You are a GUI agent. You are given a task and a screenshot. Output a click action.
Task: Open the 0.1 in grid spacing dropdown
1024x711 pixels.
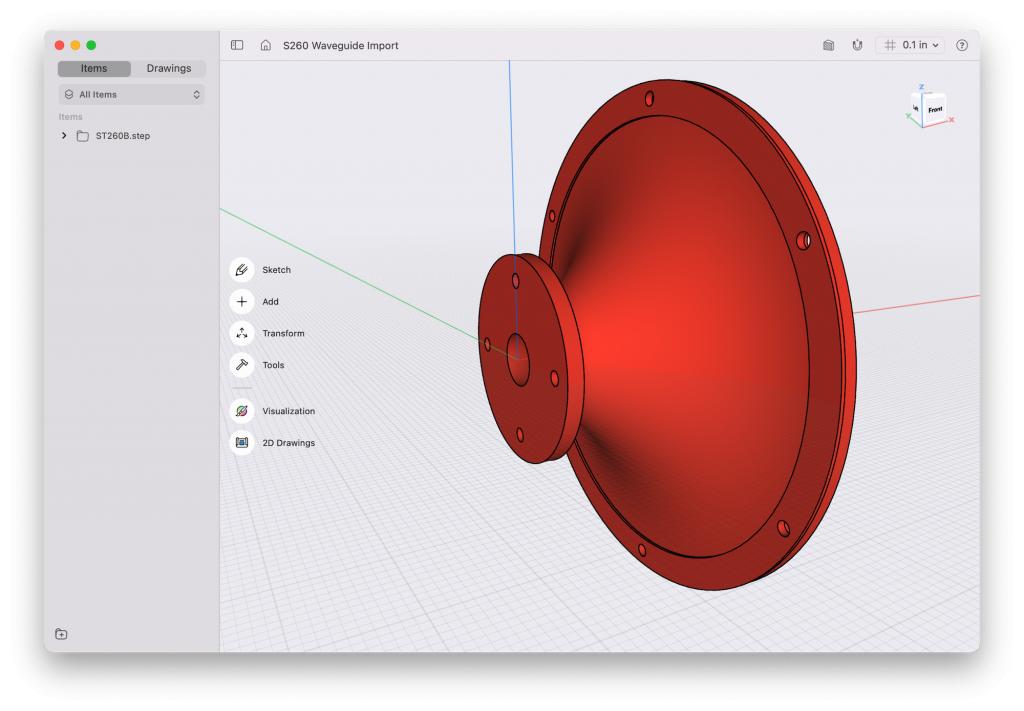[x=912, y=45]
